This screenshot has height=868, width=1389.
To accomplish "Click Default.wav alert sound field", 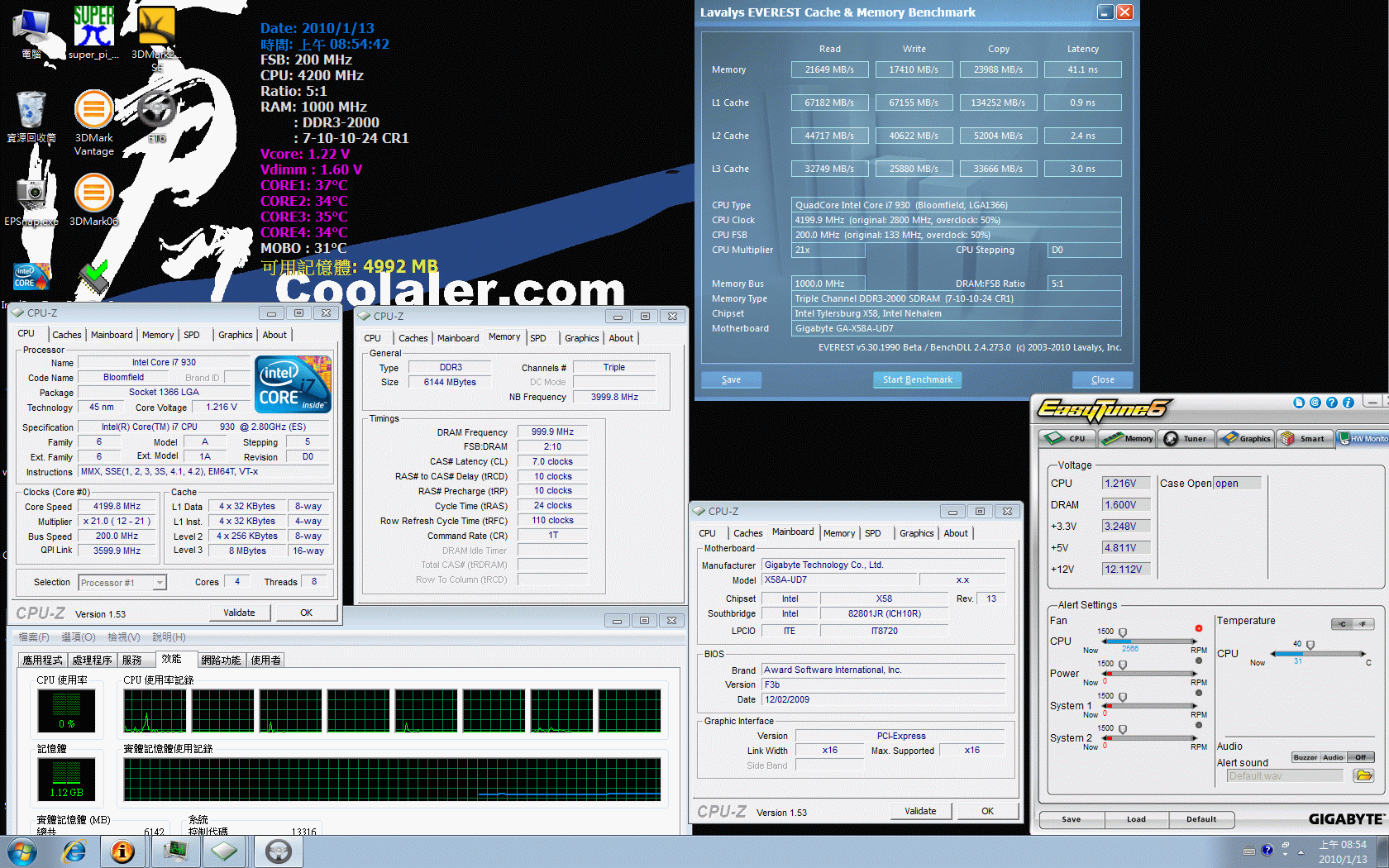I will click(1285, 775).
